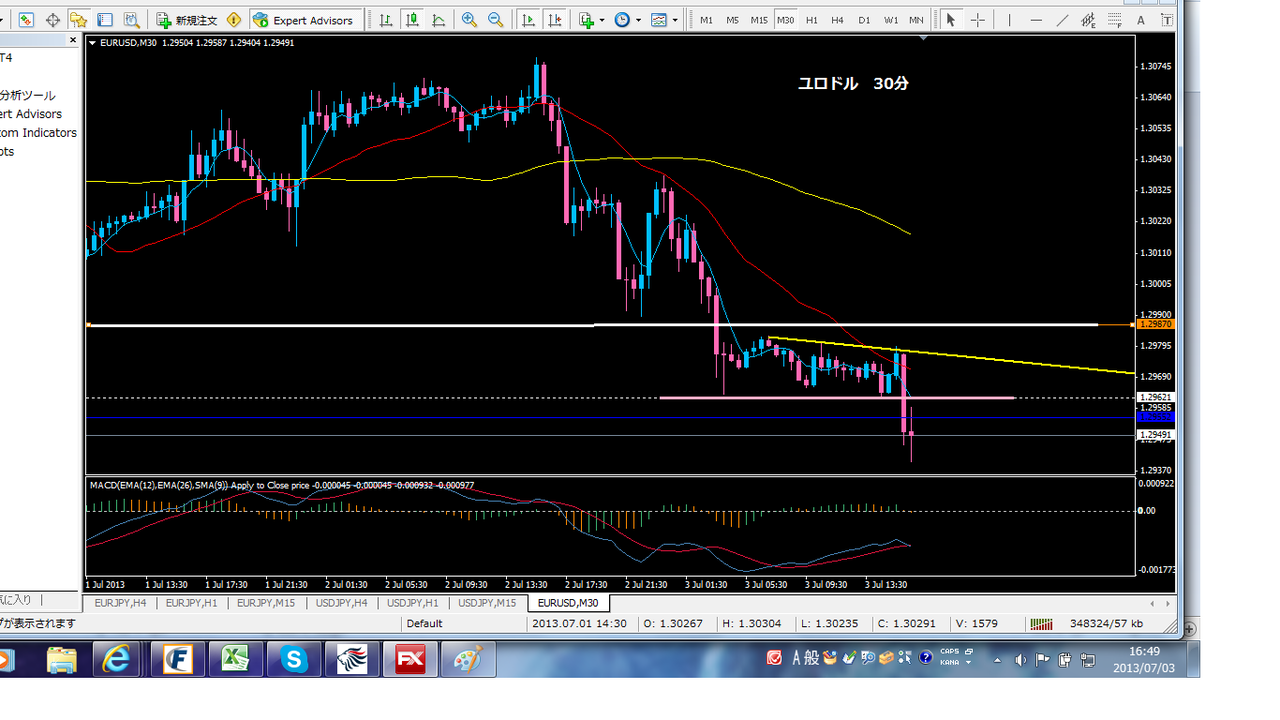Switch to the EURJPY,H4 chart tab
This screenshot has height=720, width=1280.
pyautogui.click(x=120, y=603)
